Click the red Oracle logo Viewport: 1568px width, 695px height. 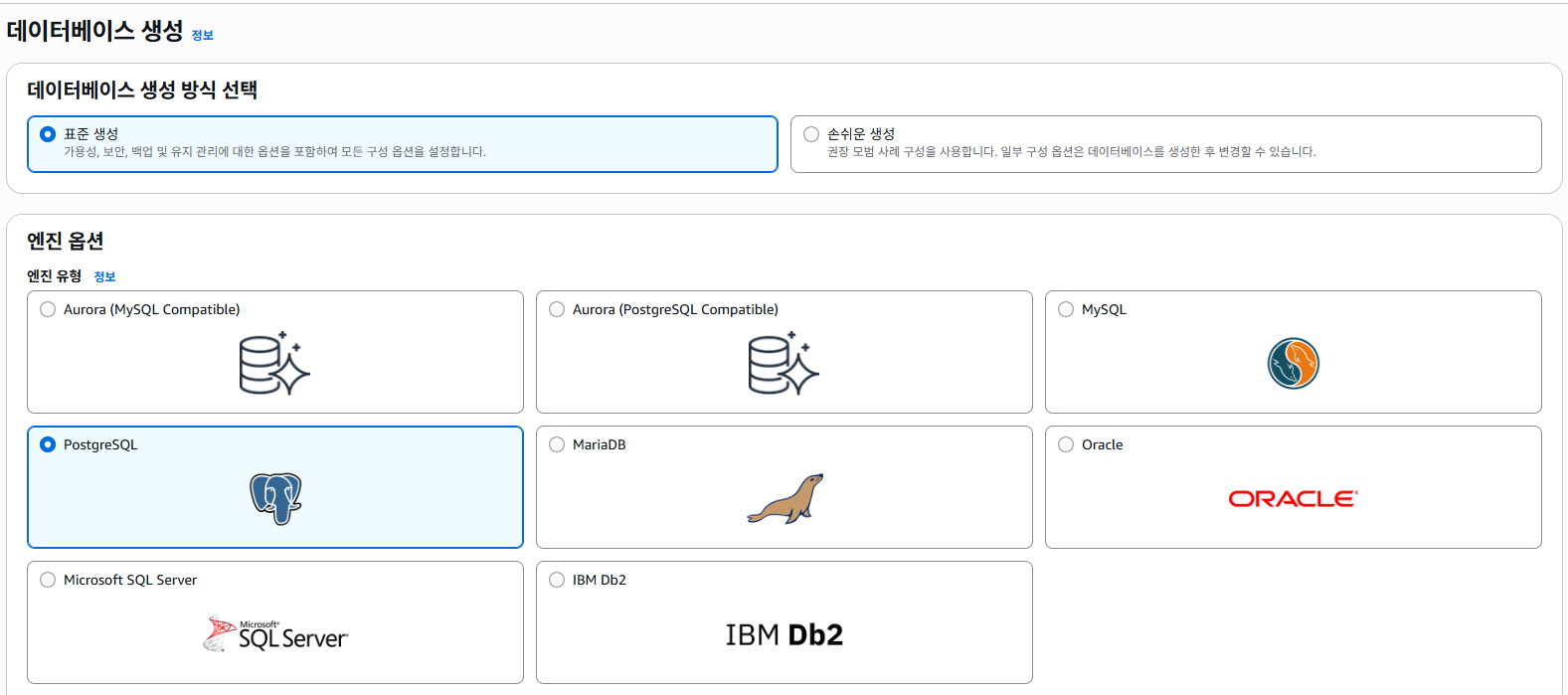(1293, 498)
